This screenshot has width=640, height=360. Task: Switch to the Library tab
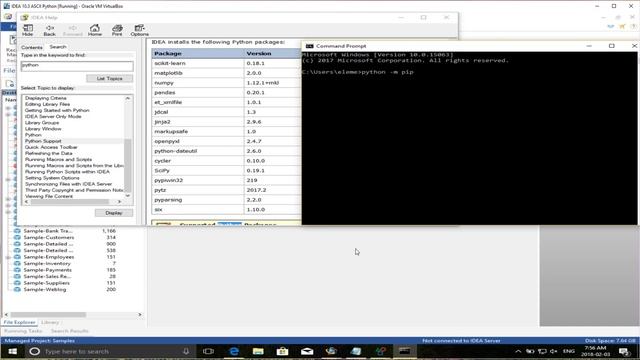coord(50,322)
